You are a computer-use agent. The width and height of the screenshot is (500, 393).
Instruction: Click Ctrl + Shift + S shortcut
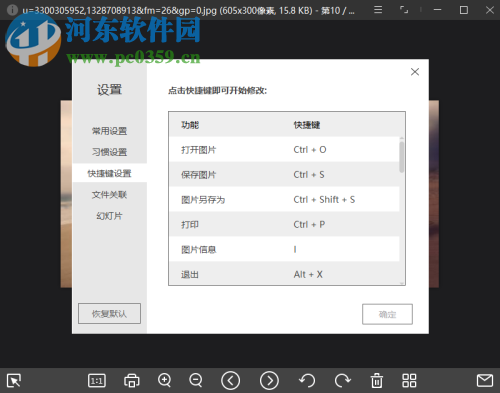324,200
